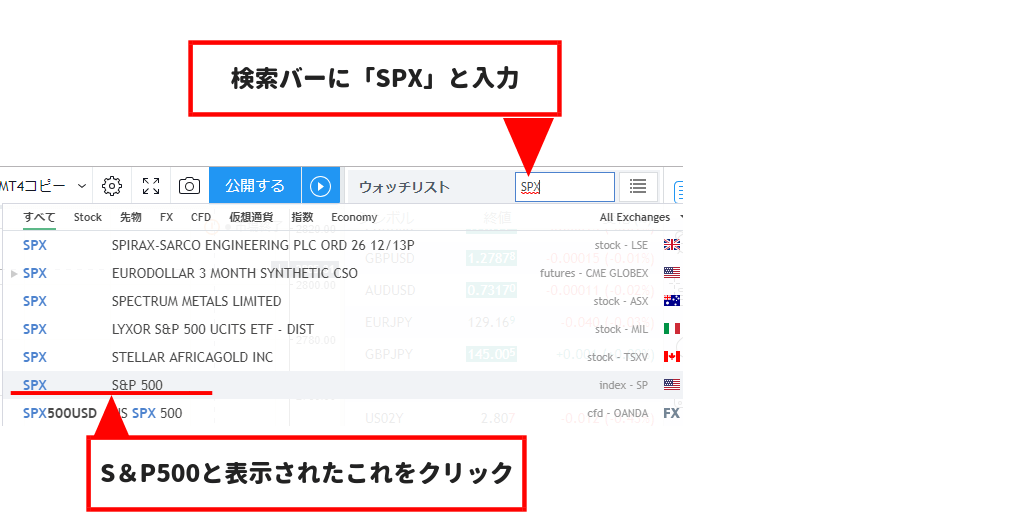Image resolution: width=1024 pixels, height=512 pixels.
Task: Choose the S&P 500 index result
Action: click(x=343, y=385)
